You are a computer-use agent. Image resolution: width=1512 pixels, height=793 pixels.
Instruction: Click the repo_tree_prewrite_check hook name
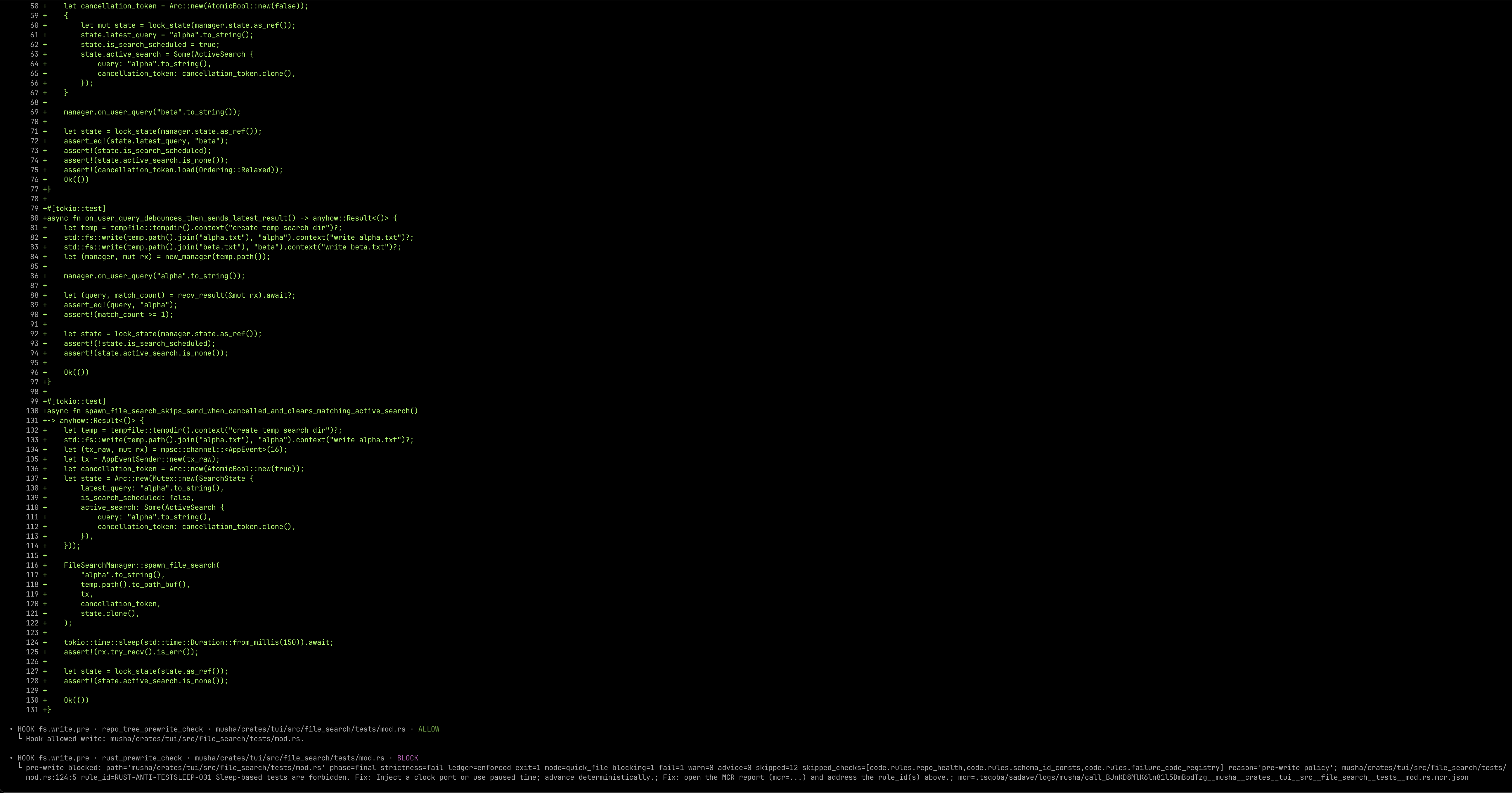click(152, 729)
